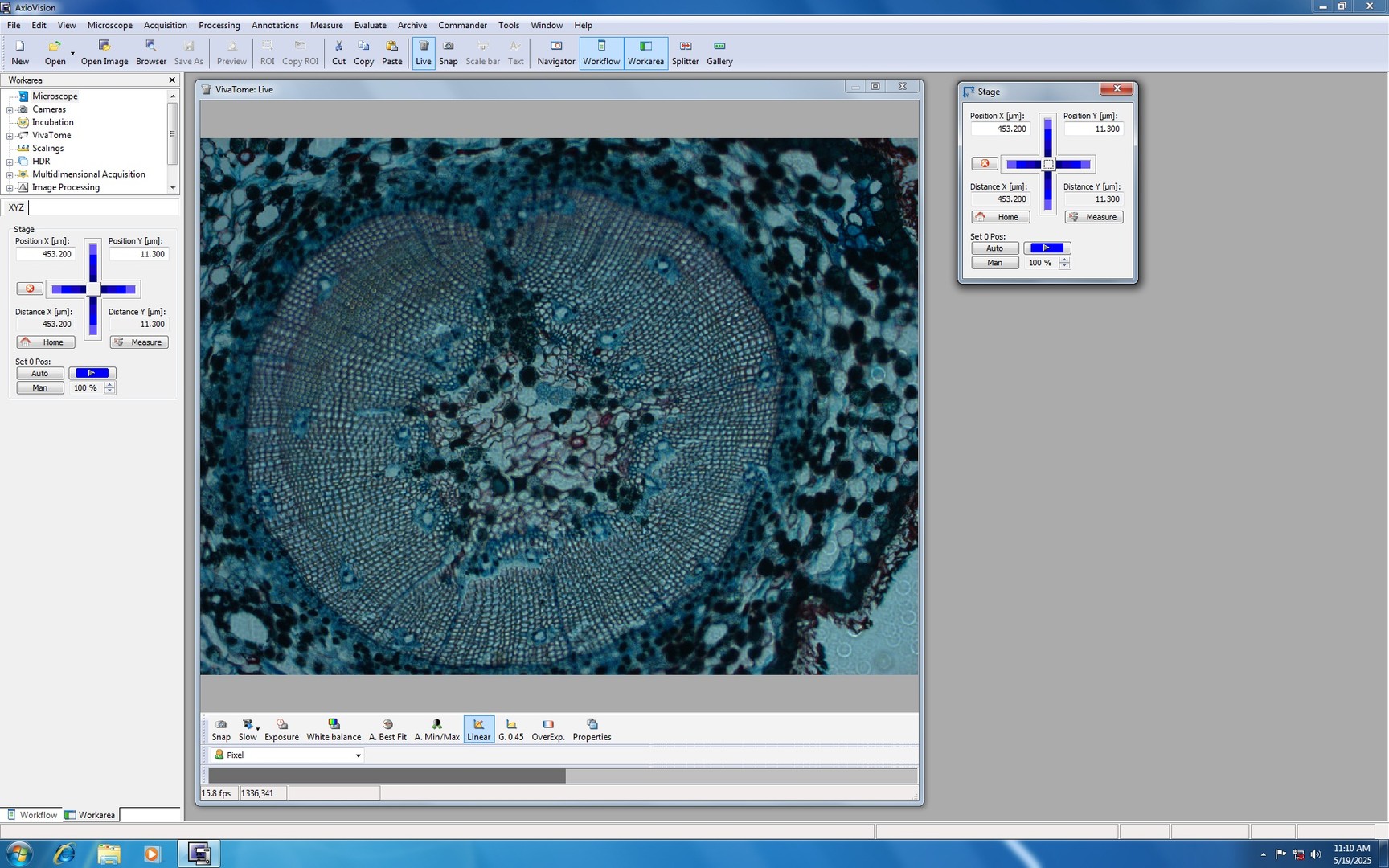Click Measure in the floating Stage window
The width and height of the screenshot is (1389, 868).
(x=1093, y=216)
